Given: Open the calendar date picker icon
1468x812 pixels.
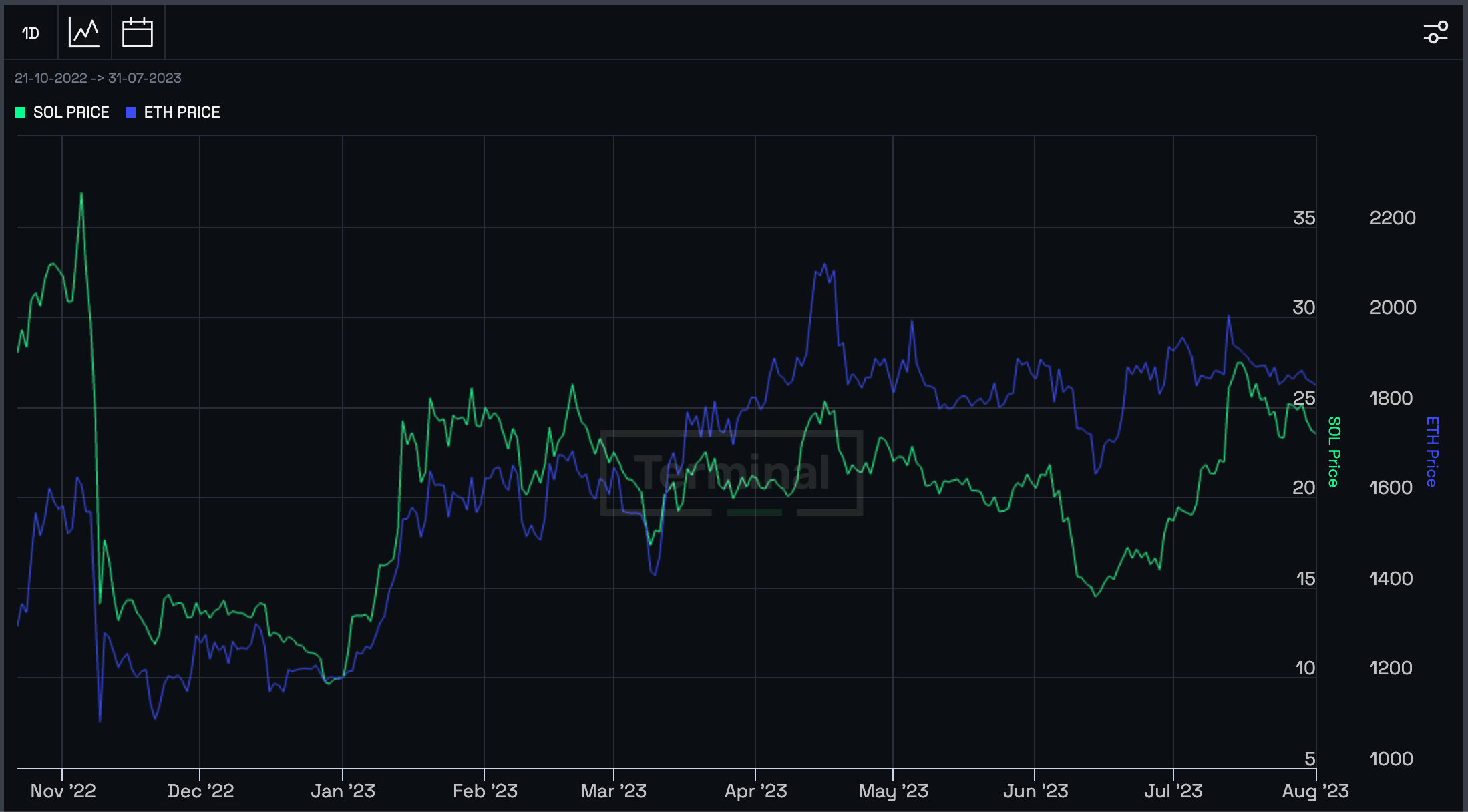Looking at the screenshot, I should point(138,33).
